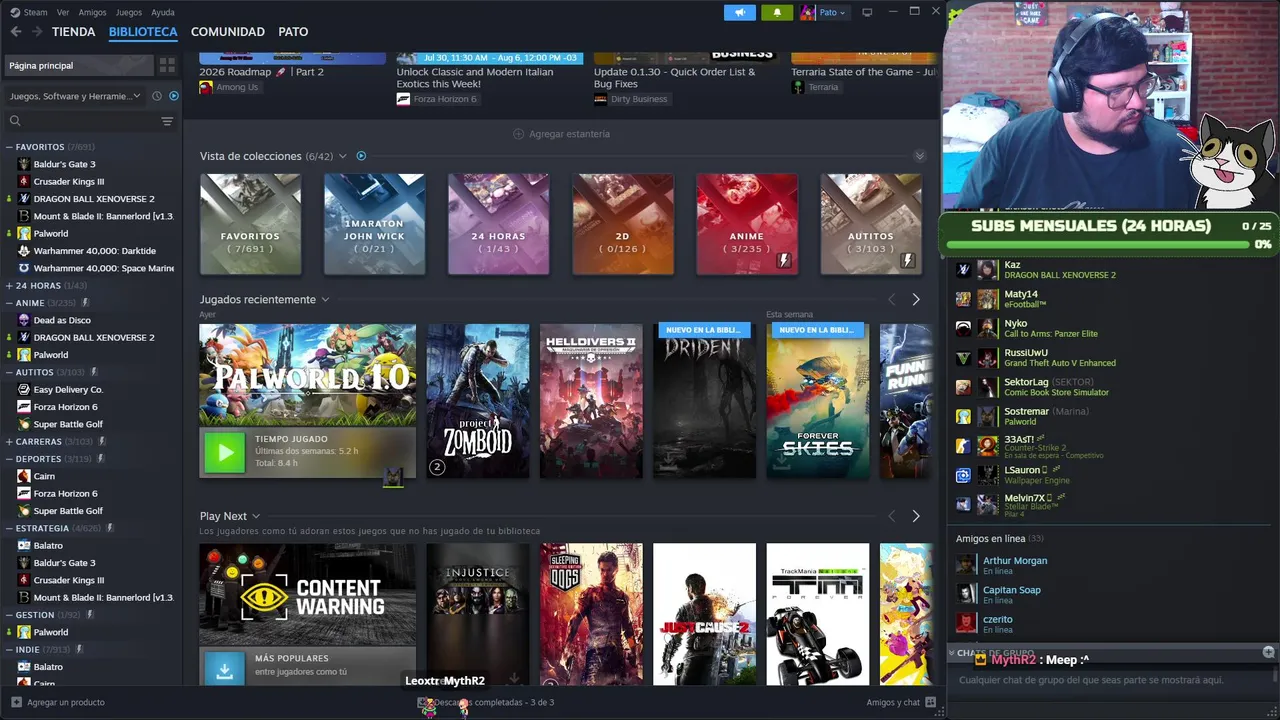Open the Ayuda menu
The height and width of the screenshot is (720, 1280).
pyautogui.click(x=163, y=12)
